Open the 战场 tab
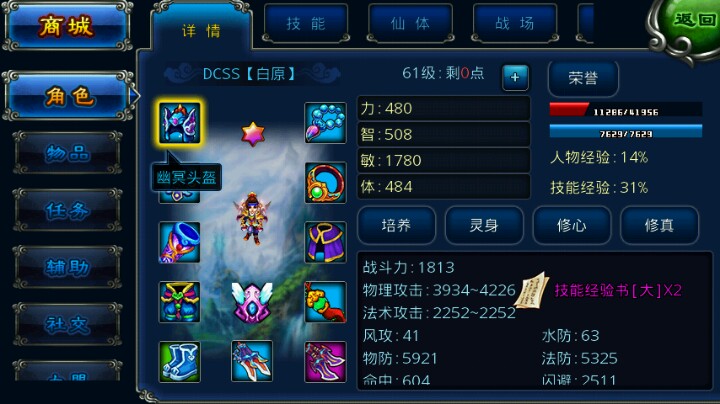The width and height of the screenshot is (720, 404). tap(515, 23)
